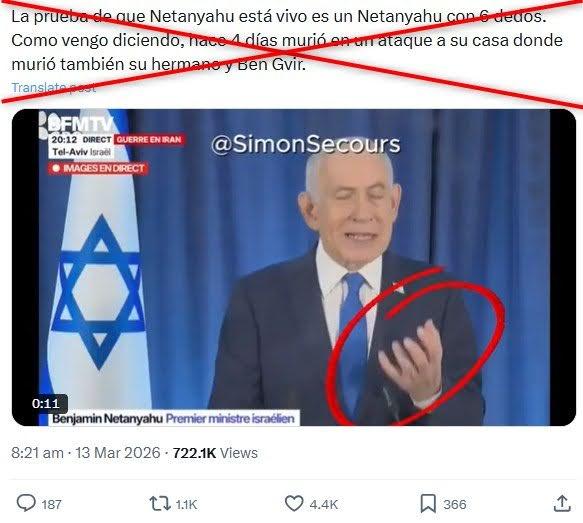Click the 8:21 am timestamp link
583x523 pixels.
[x=37, y=453]
